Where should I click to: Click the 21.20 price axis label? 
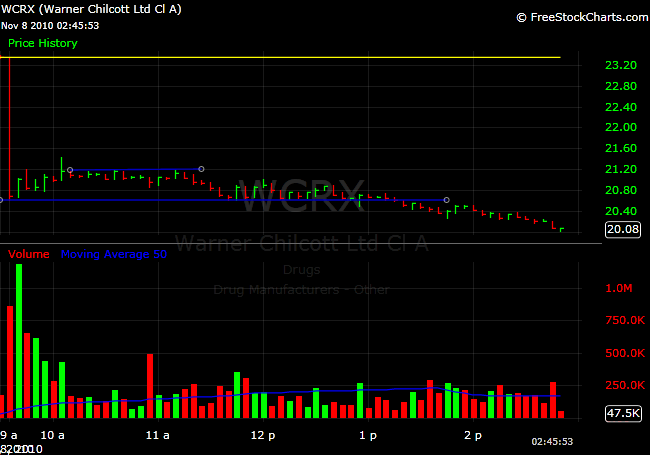click(x=621, y=169)
